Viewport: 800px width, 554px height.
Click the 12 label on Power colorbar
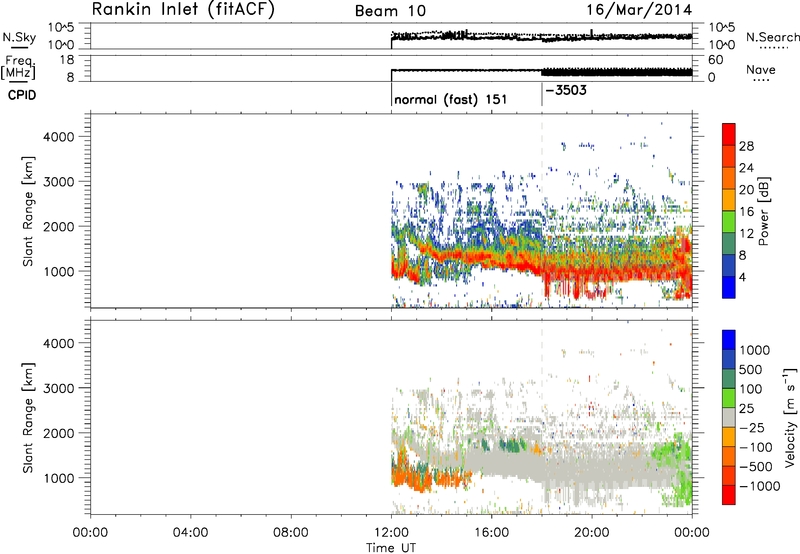tap(746, 234)
